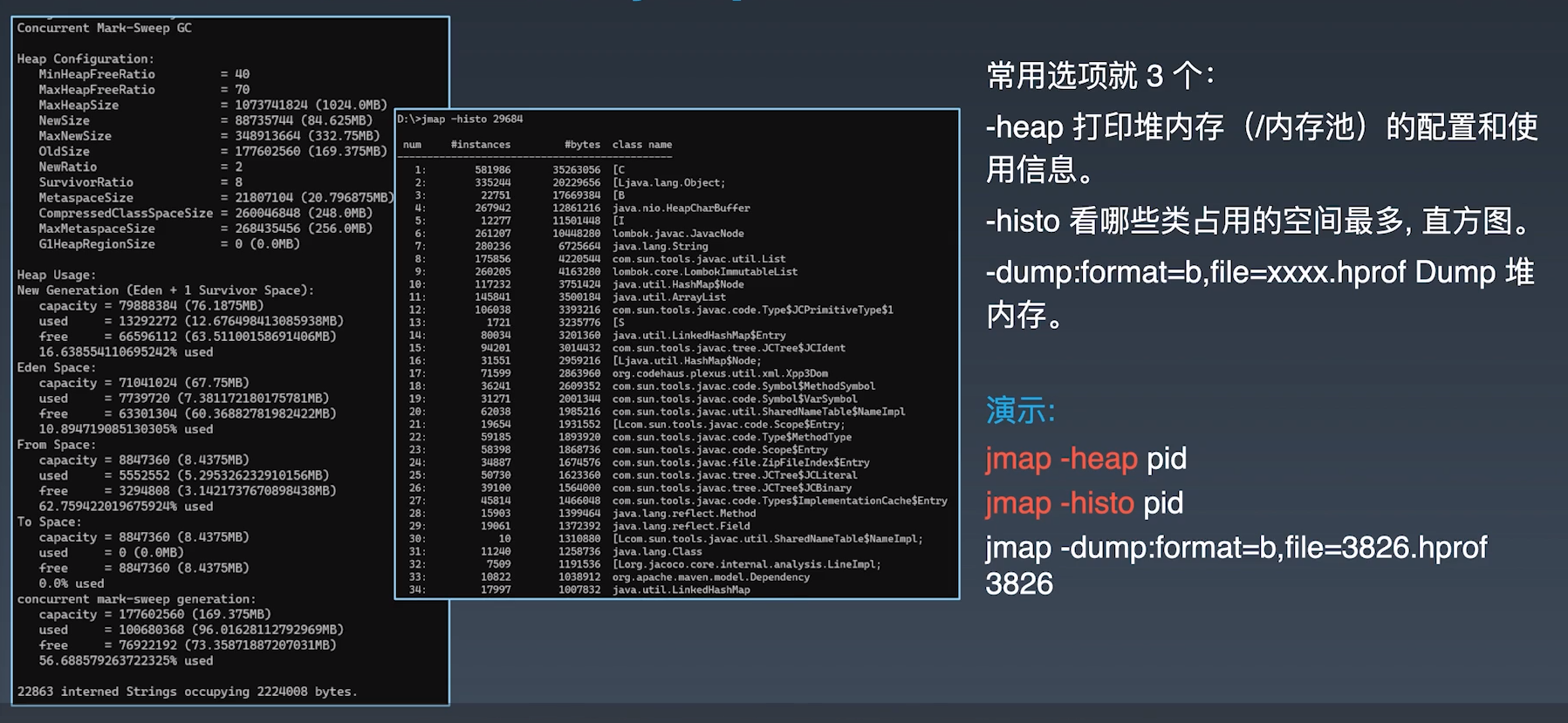The width and height of the screenshot is (1568, 723).
Task: Click the 'lombok.javac.JavacNode' row
Action: pos(579,234)
